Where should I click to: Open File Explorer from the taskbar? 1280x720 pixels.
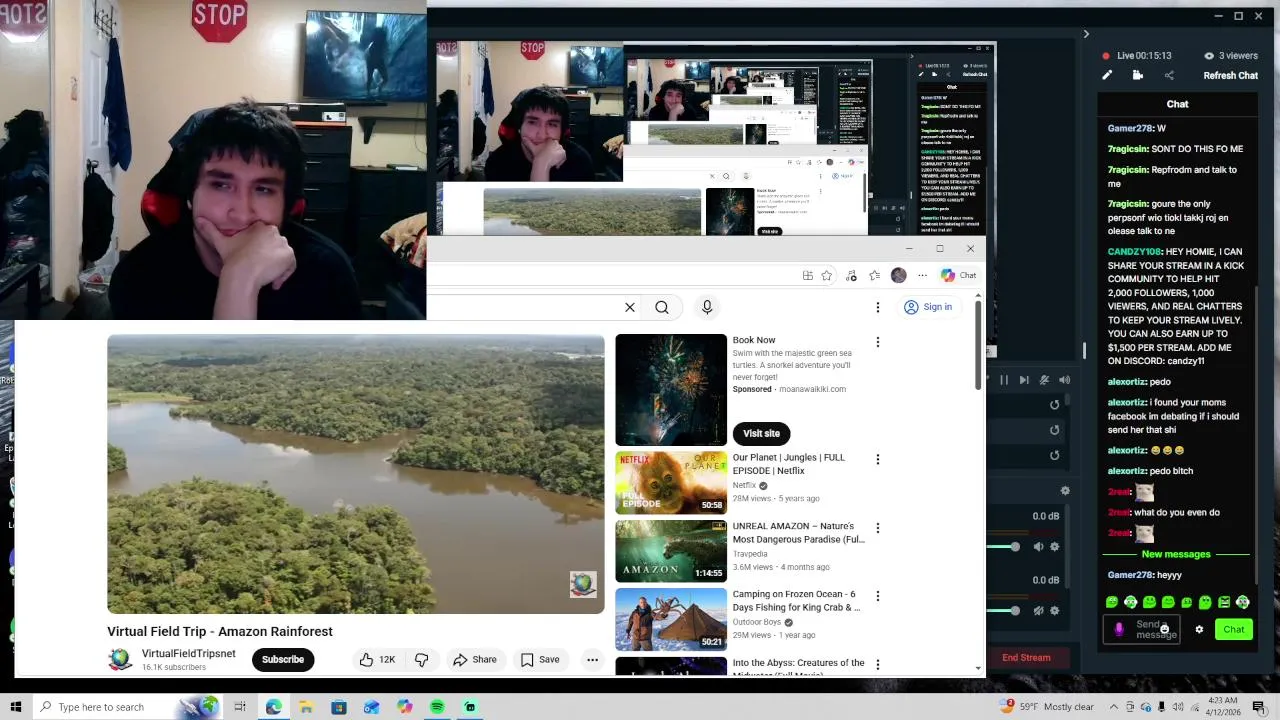[x=306, y=707]
